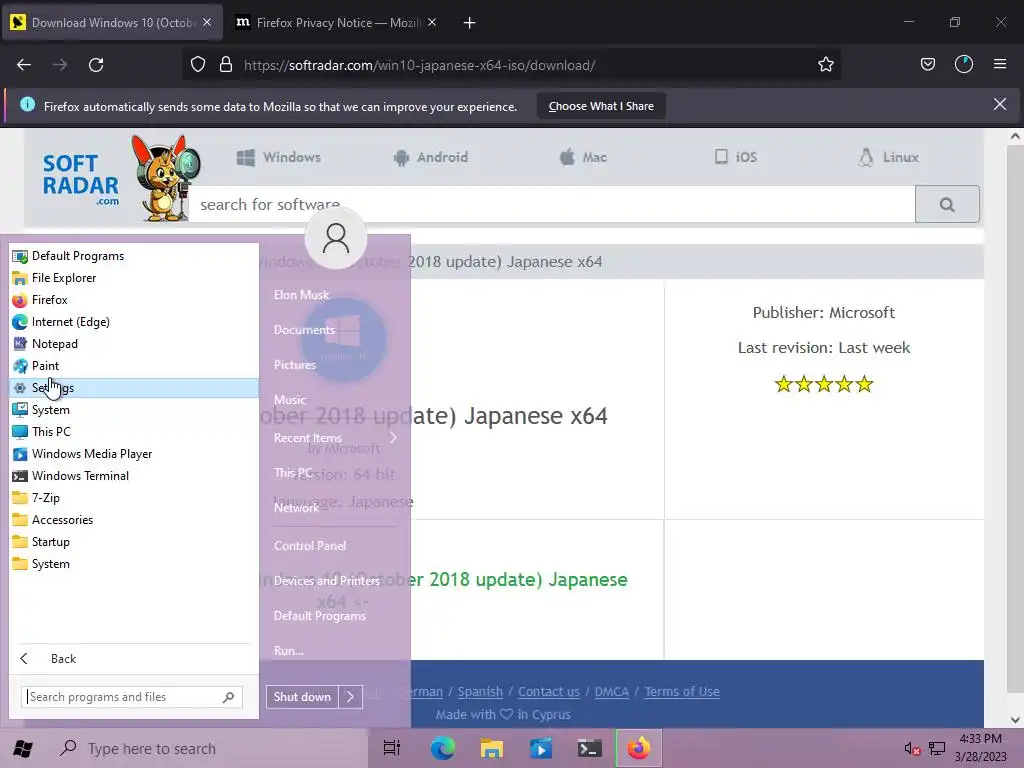This screenshot has width=1024, height=768.
Task: Open Firefox from the programs list
Action: click(134, 300)
